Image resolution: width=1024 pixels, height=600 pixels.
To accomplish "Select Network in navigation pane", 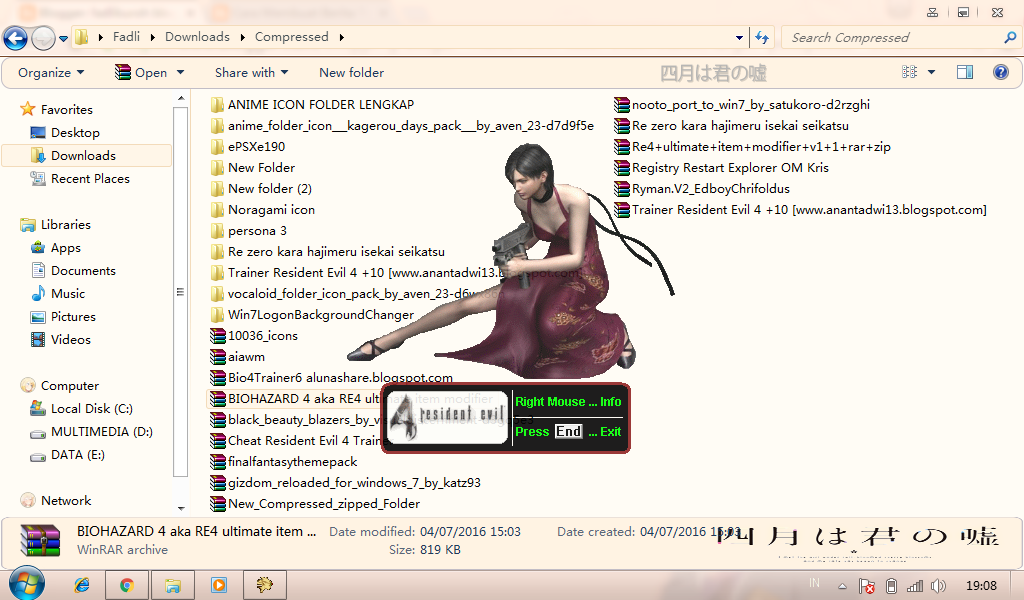I will point(56,501).
